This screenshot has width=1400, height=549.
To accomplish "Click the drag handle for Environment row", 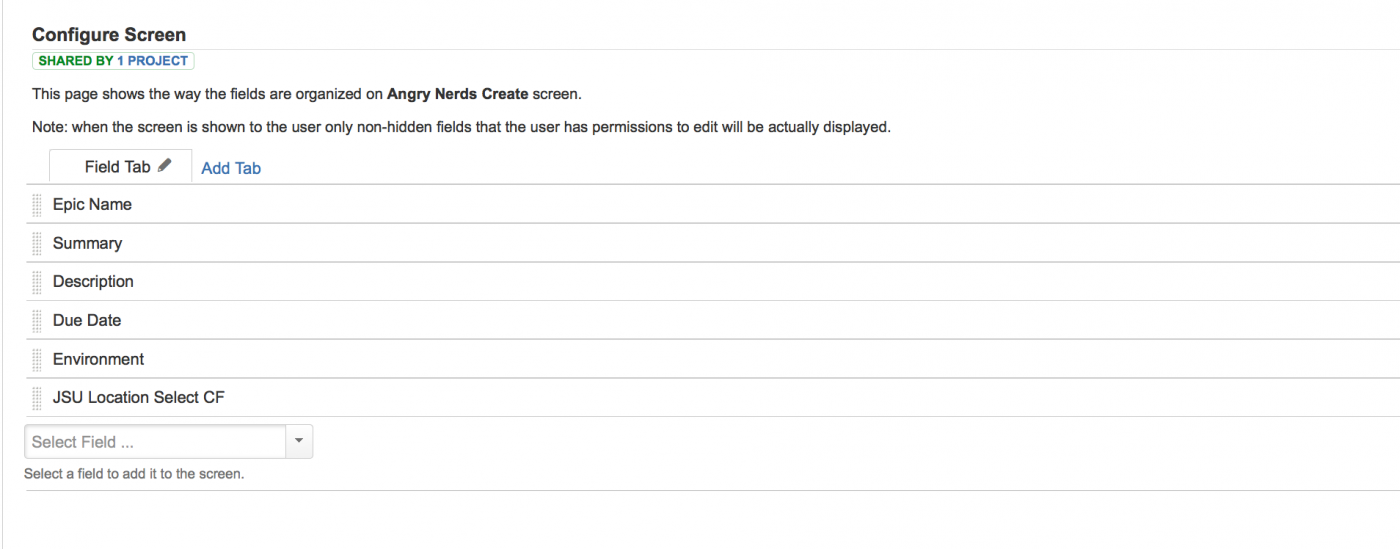I will coord(37,359).
